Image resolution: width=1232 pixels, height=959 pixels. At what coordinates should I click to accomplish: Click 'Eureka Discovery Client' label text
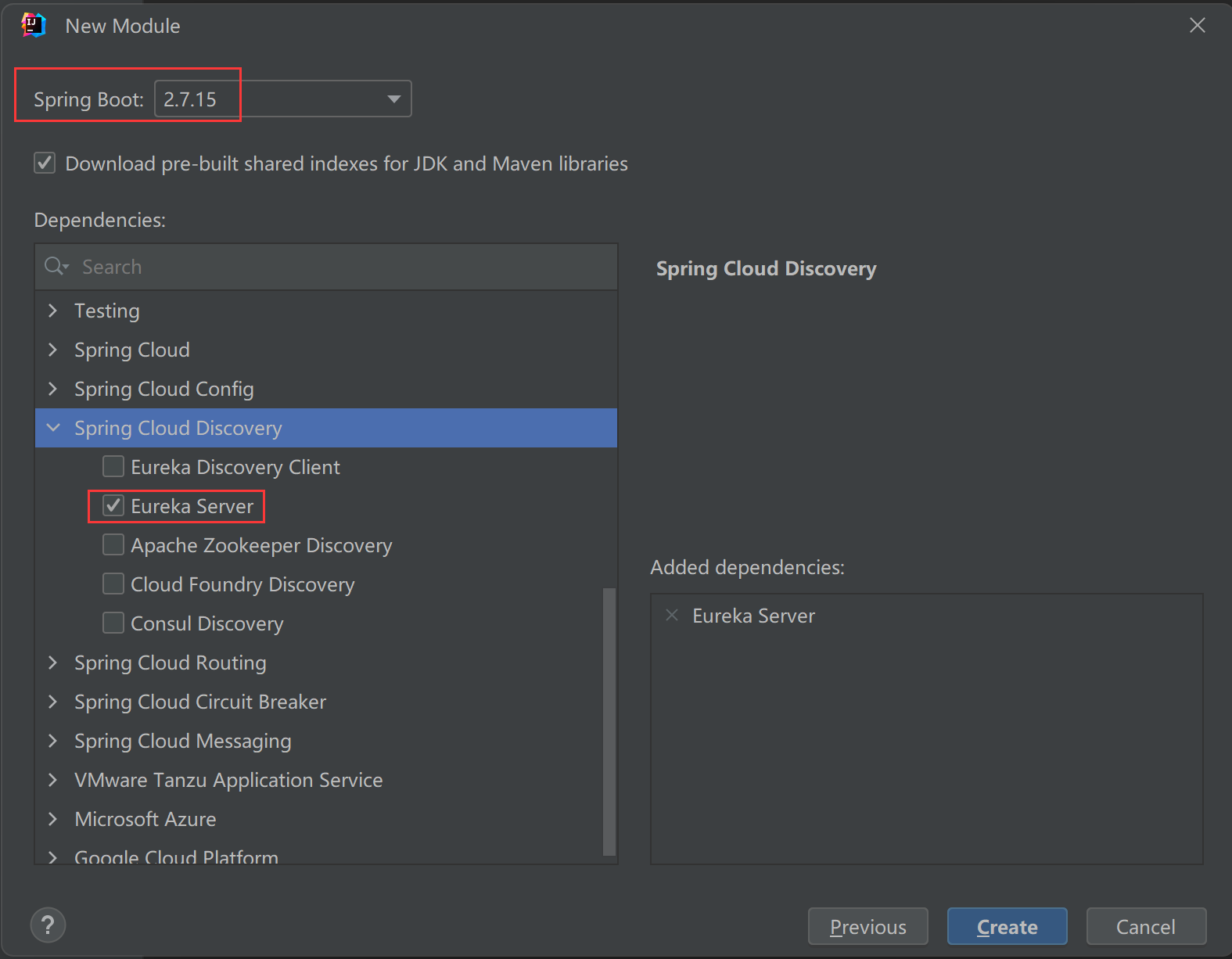235,467
